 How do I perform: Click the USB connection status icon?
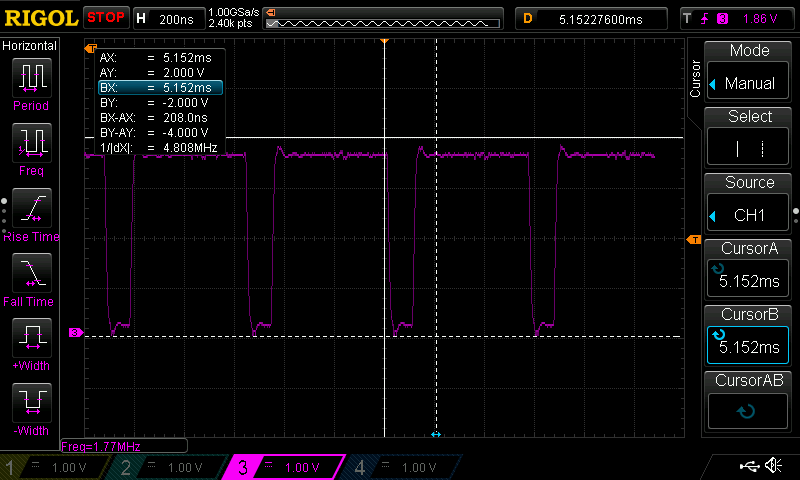point(749,465)
